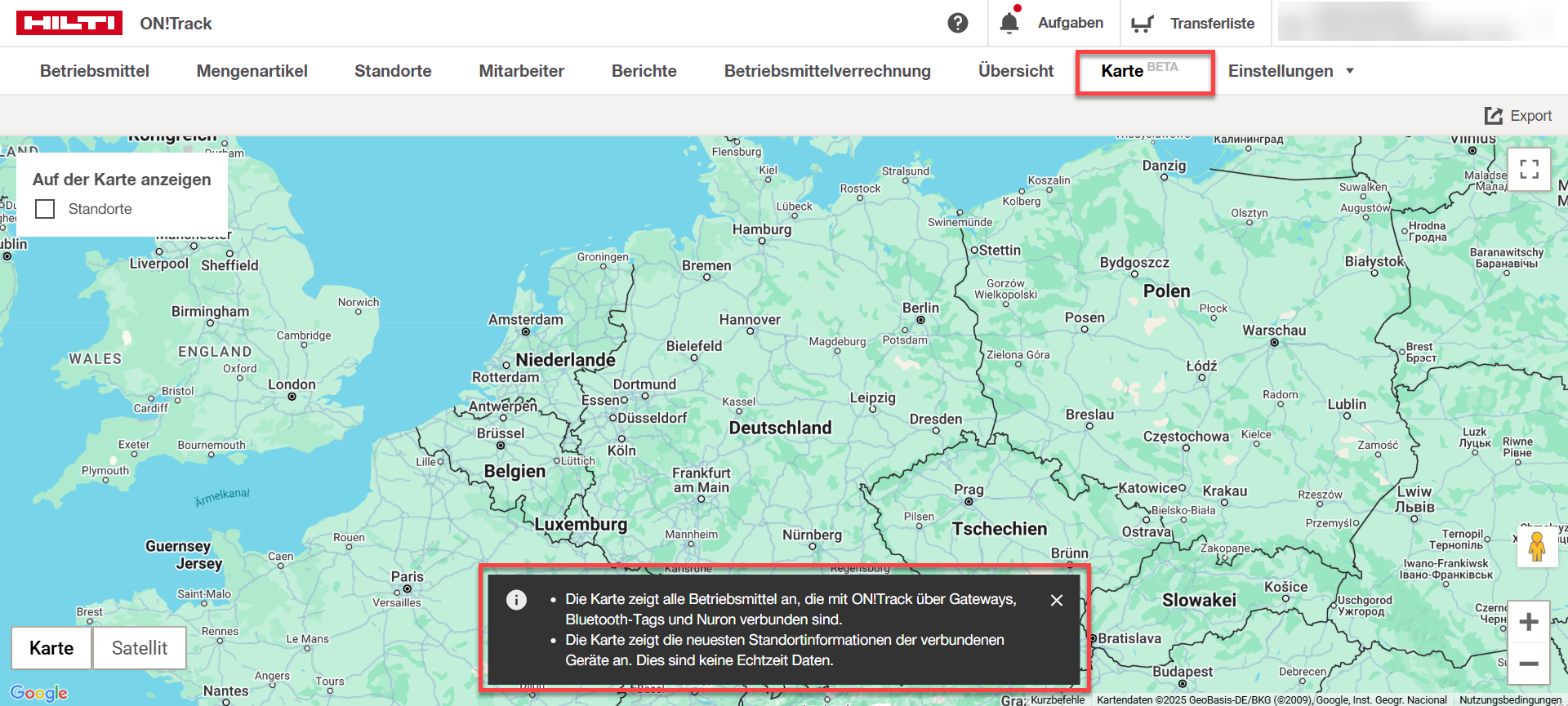Click the Google logo on map
Viewport: 1568px width, 706px height.
(39, 693)
